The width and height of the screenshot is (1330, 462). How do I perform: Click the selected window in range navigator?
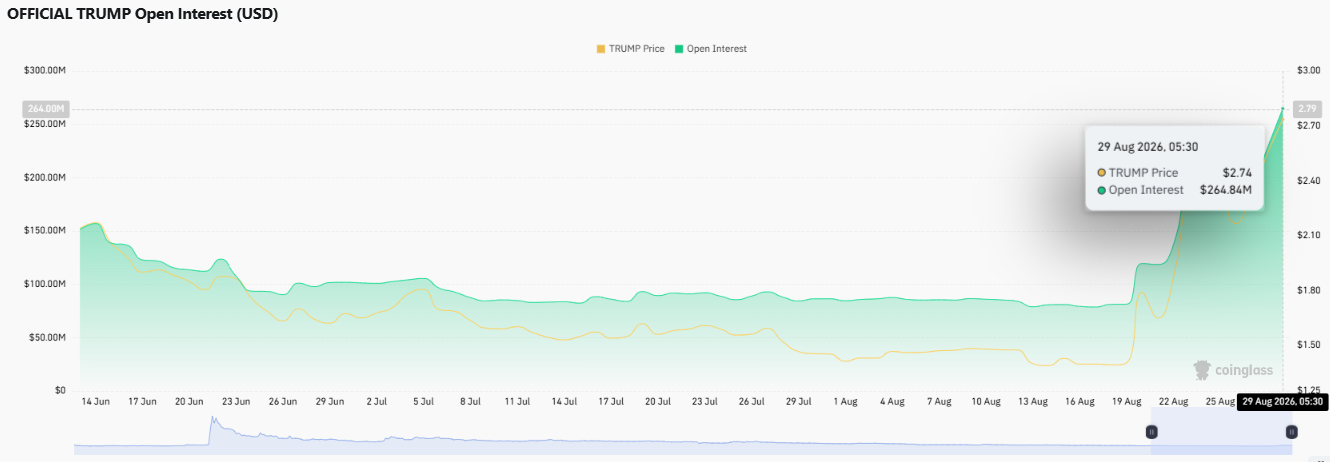[x=1221, y=432]
